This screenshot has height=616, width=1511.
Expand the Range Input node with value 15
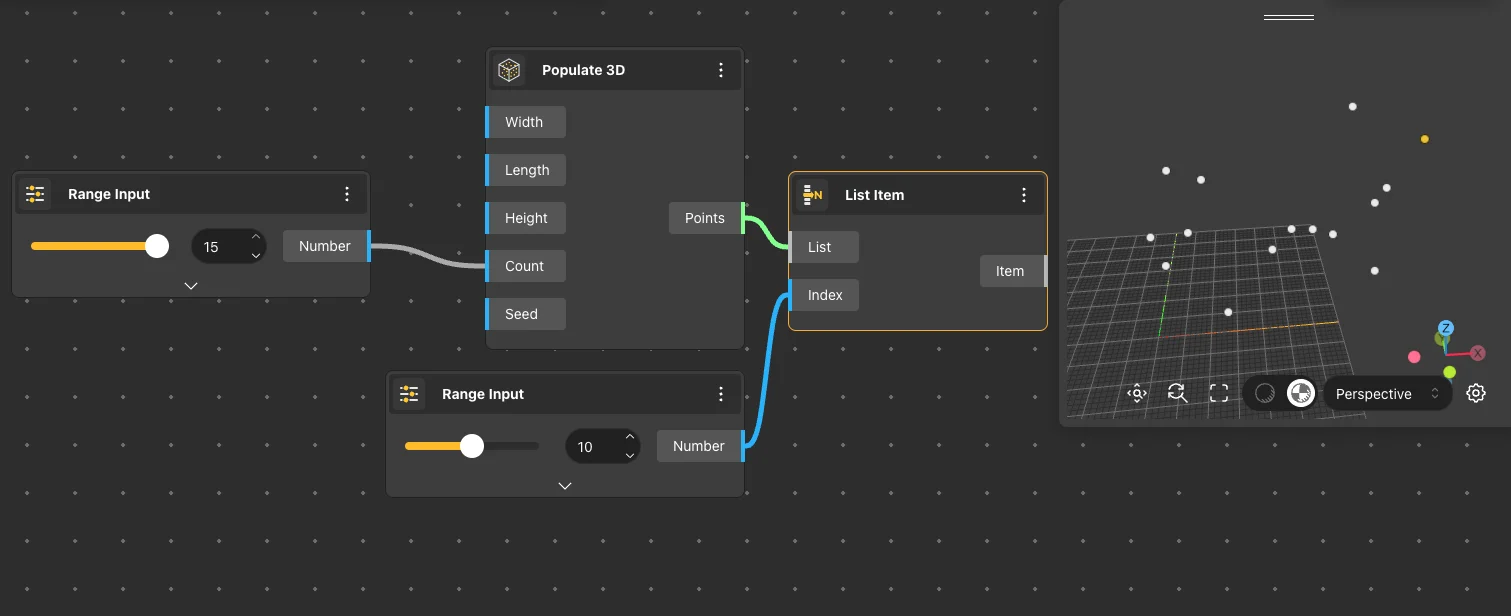191,286
